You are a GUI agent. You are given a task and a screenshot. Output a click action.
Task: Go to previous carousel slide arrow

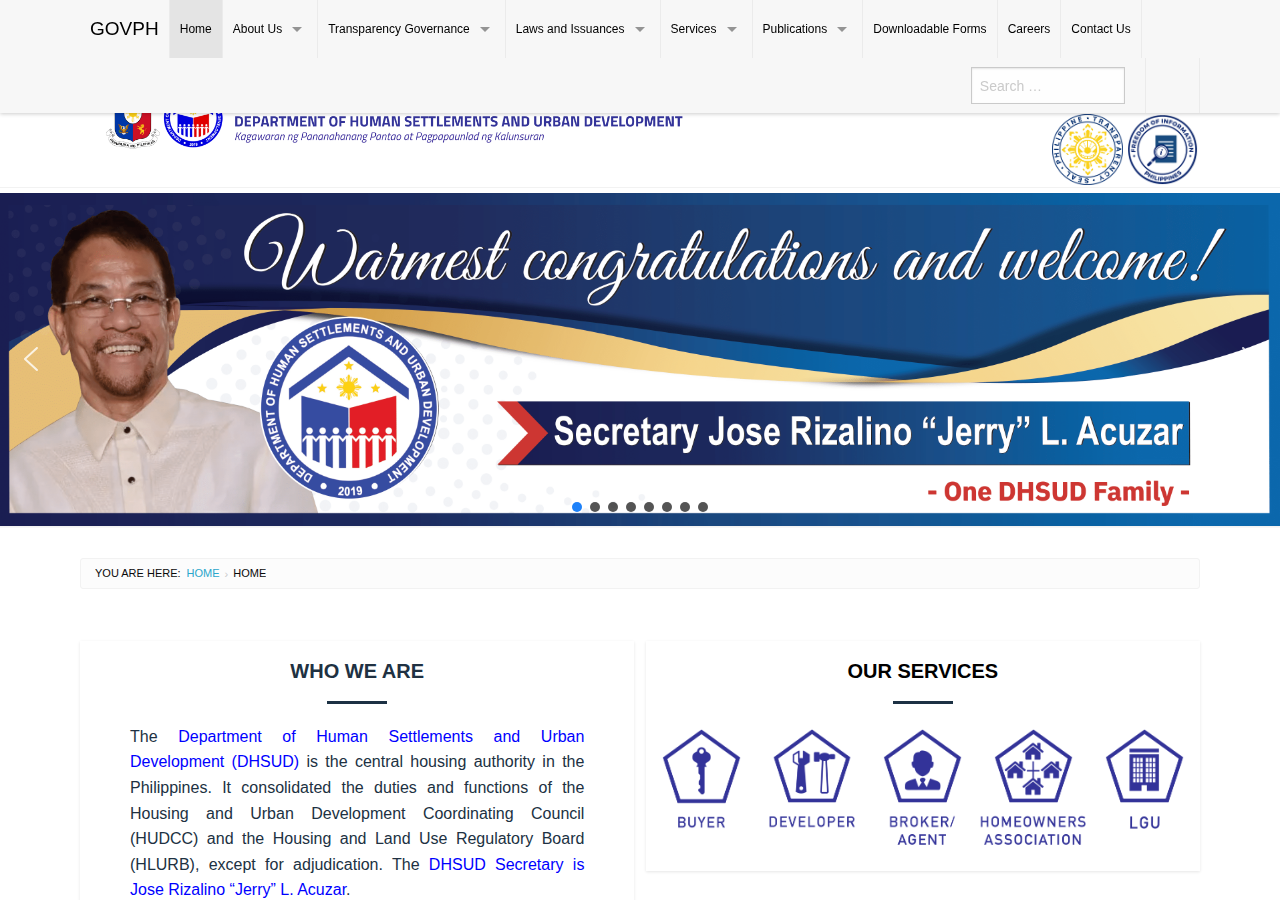(x=31, y=359)
